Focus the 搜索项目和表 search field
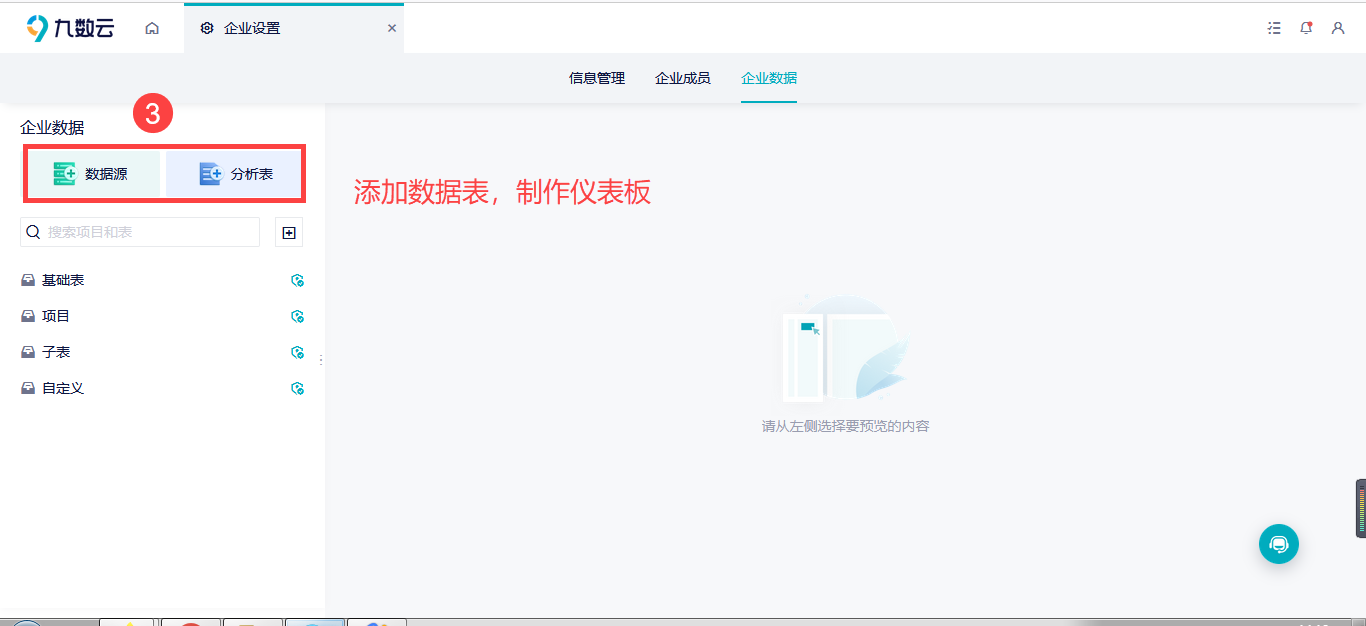Viewport: 1366px width, 626px height. [140, 232]
